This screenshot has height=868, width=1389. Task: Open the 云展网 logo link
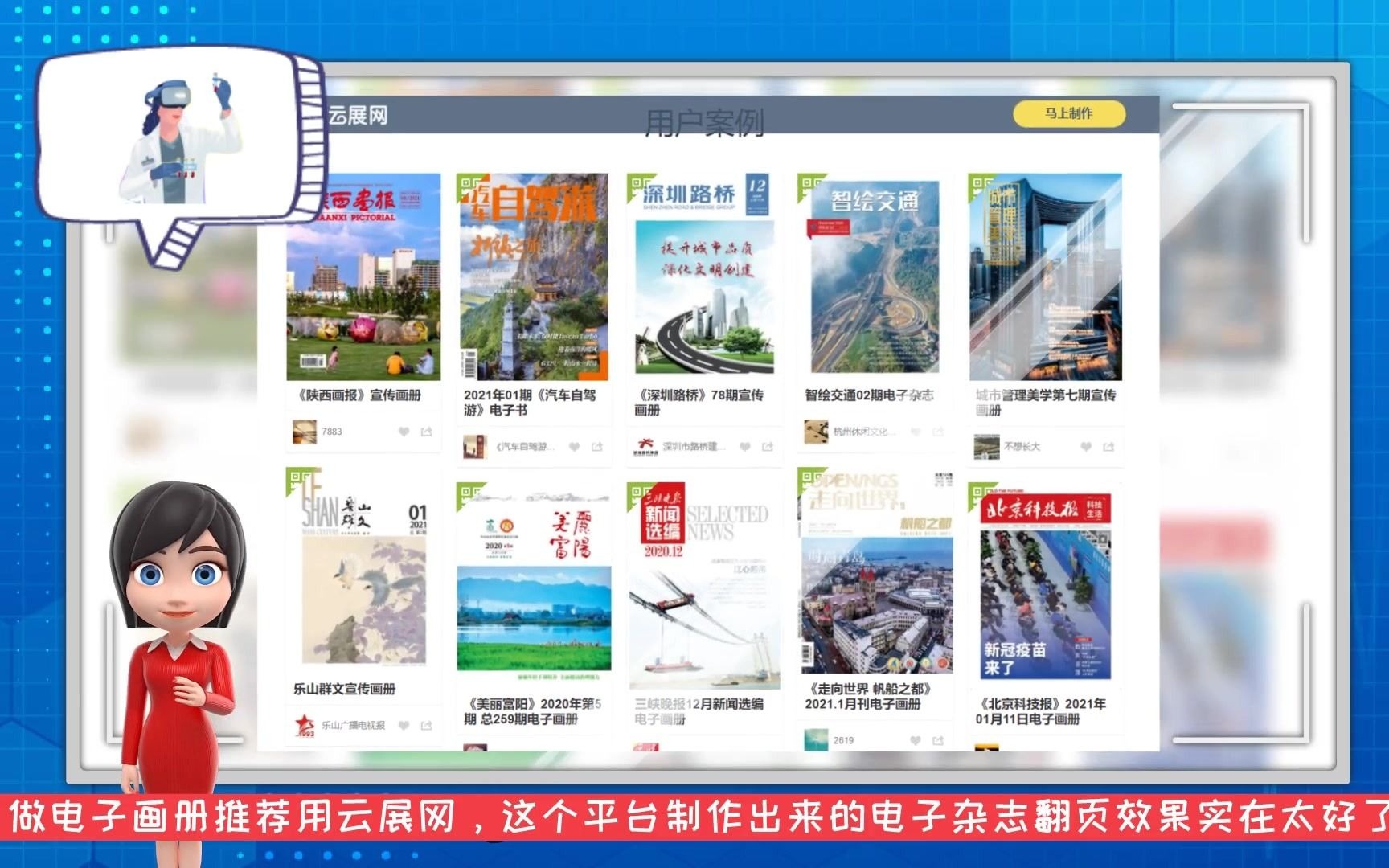(358, 116)
